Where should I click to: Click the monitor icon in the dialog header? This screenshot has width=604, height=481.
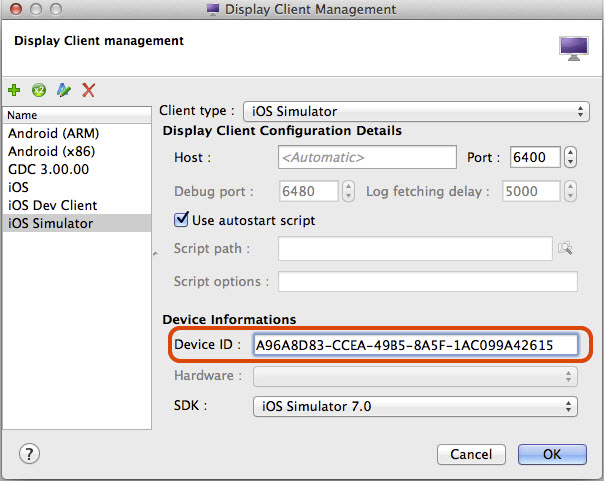click(x=573, y=48)
